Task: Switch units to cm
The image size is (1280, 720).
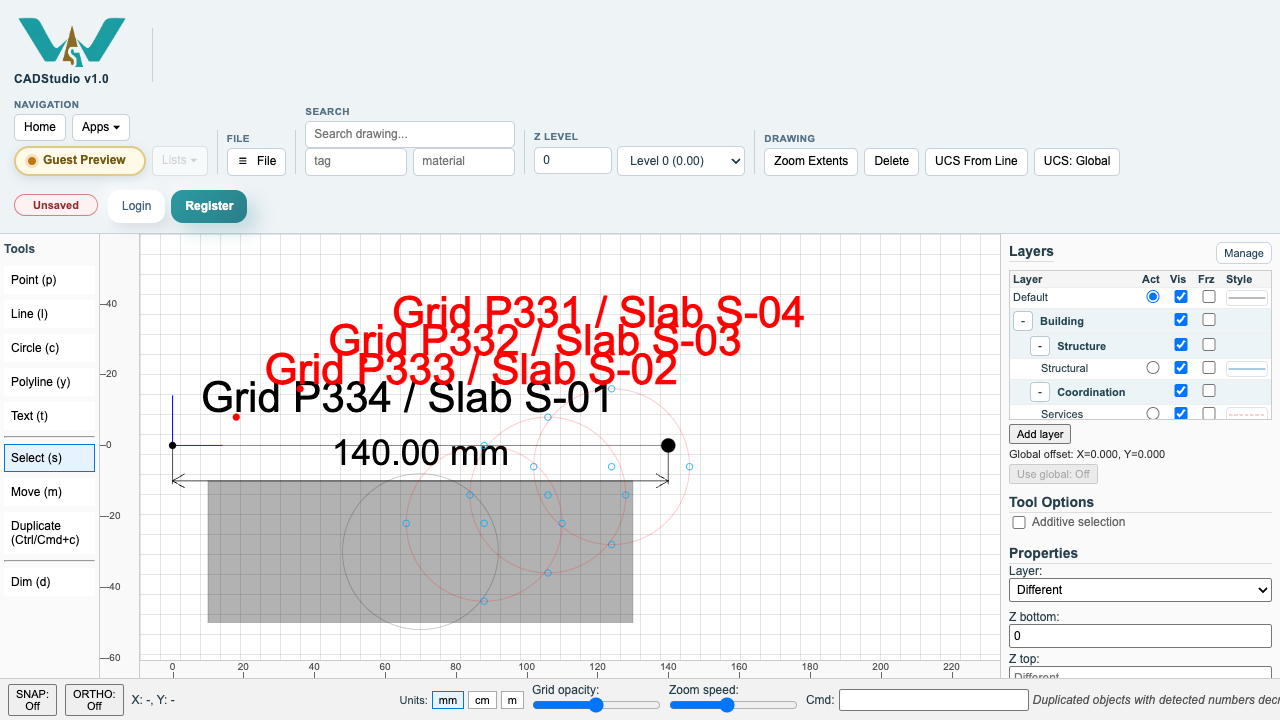Action: tap(483, 700)
